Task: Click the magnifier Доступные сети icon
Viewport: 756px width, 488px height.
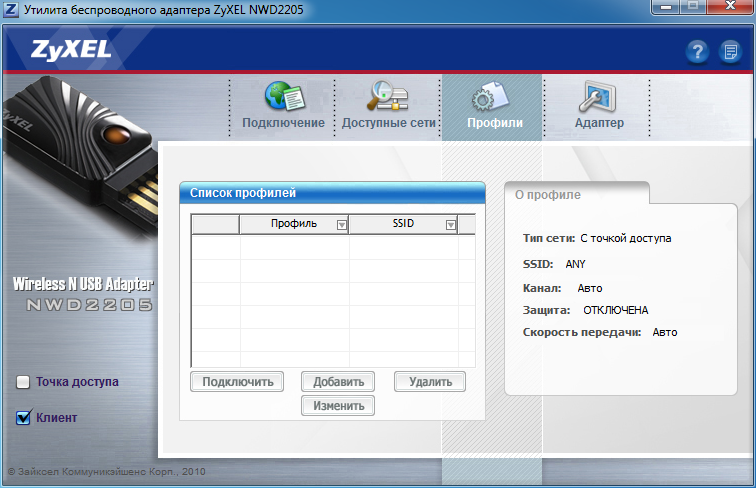Action: point(388,96)
